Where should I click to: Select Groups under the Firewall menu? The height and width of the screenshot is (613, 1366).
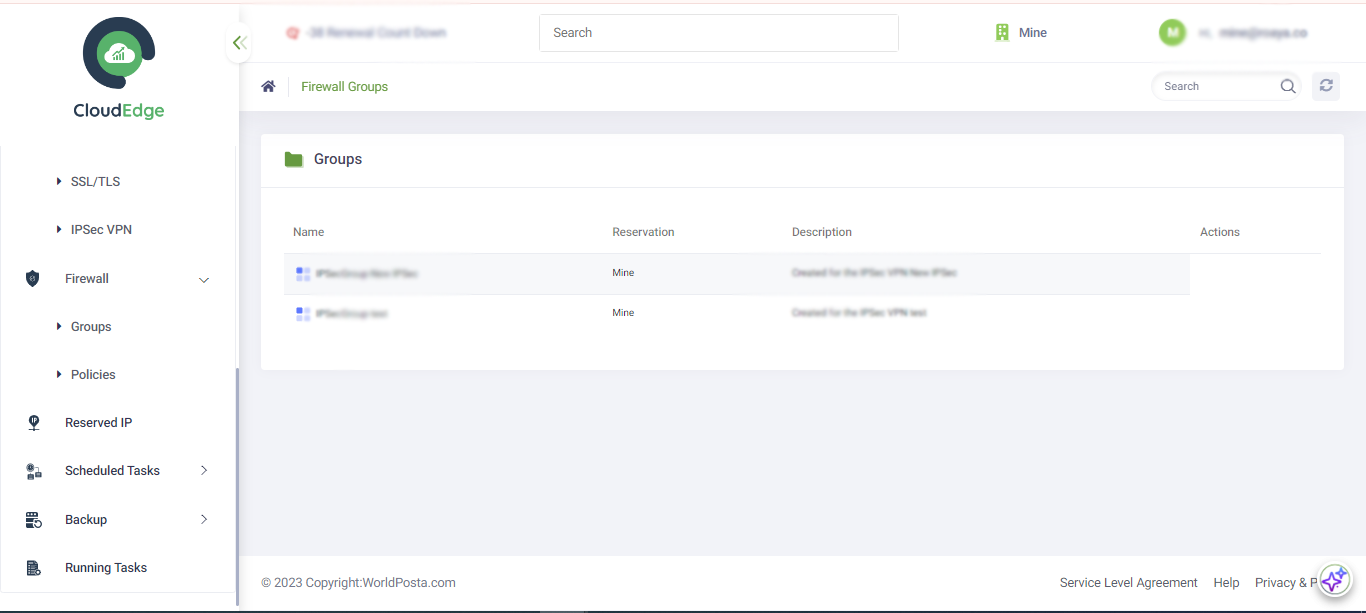pyautogui.click(x=89, y=326)
